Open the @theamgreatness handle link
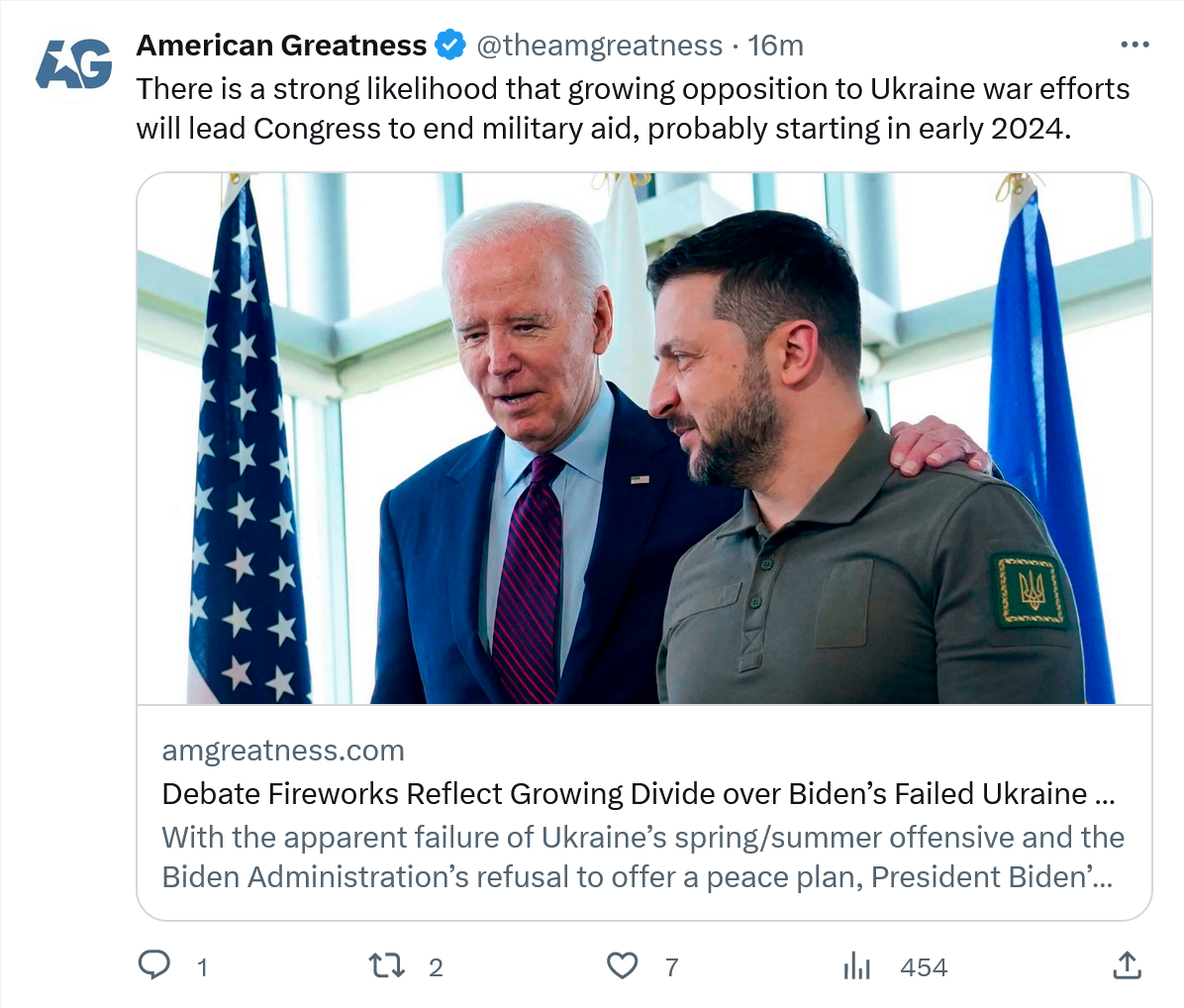Viewport: 1184px width, 1008px height. 600,46
